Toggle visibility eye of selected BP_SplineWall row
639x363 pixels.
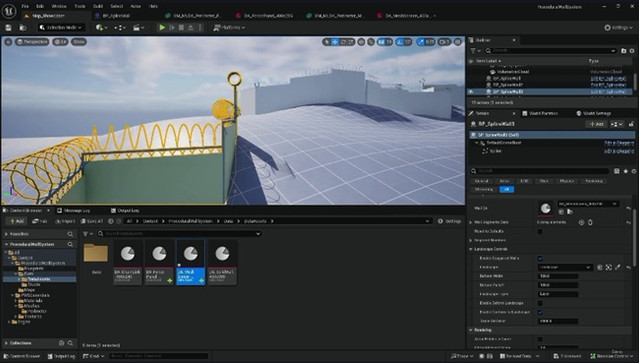(472, 92)
